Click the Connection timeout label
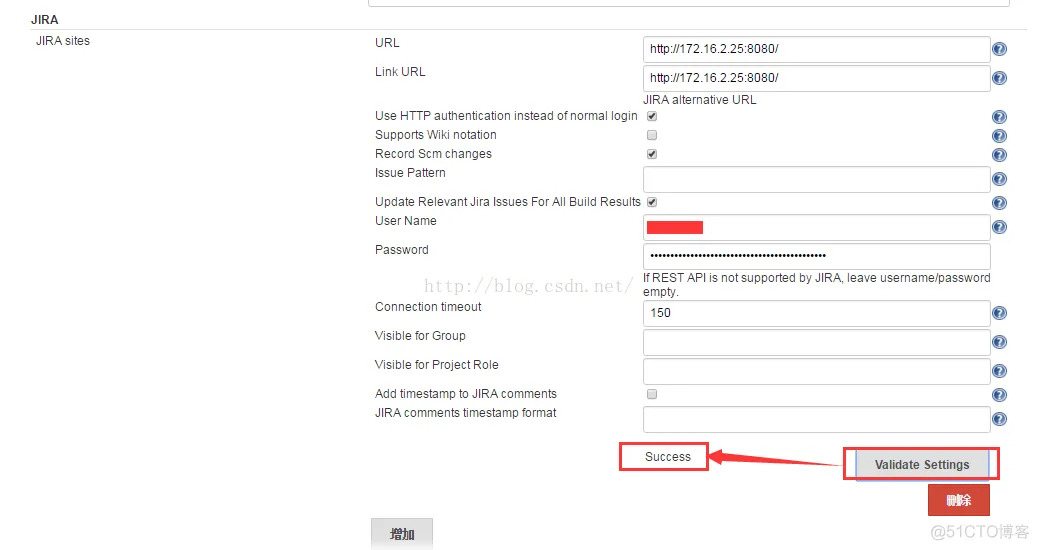 point(428,307)
